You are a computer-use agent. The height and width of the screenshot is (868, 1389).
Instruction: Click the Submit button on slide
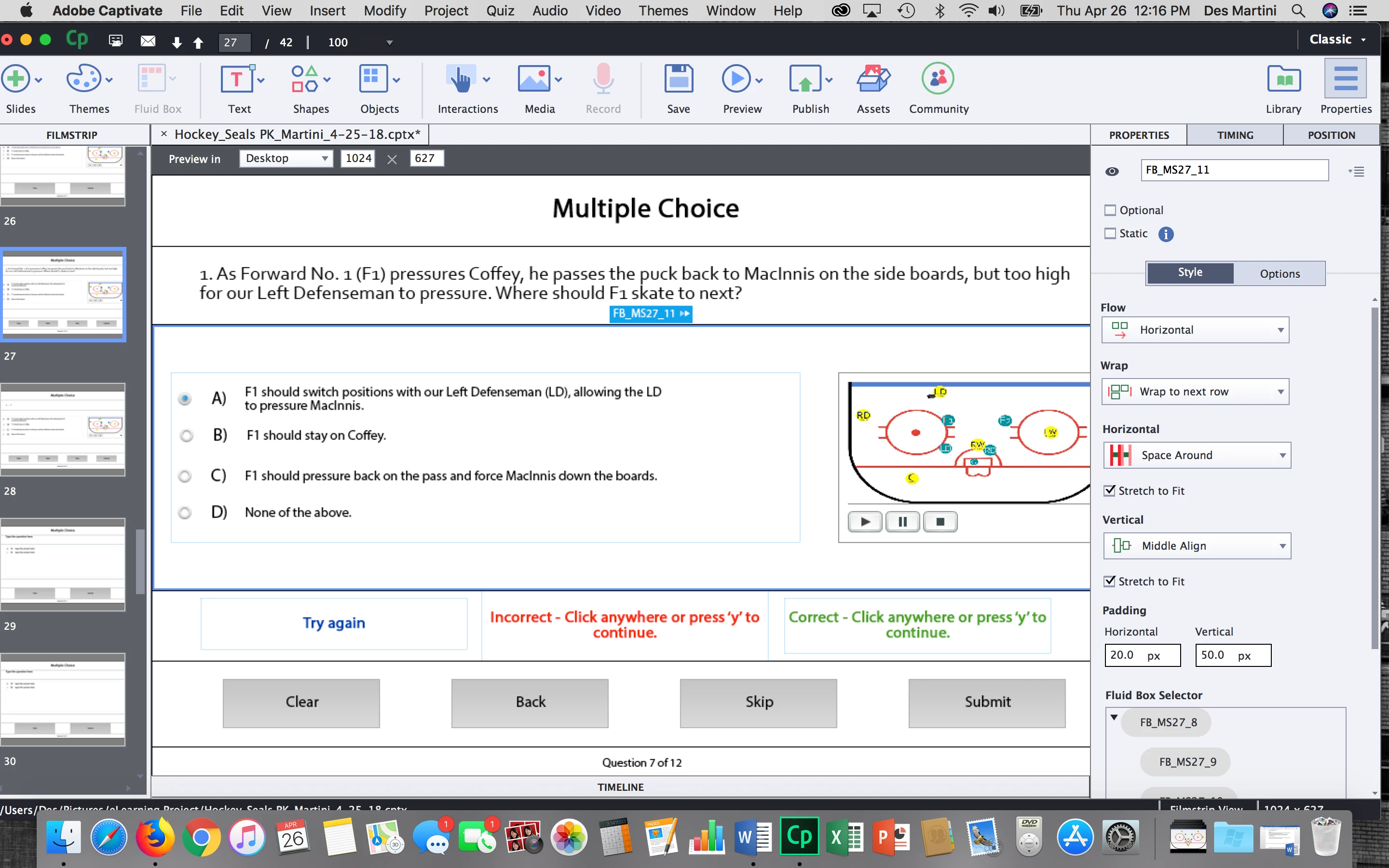pos(987,703)
